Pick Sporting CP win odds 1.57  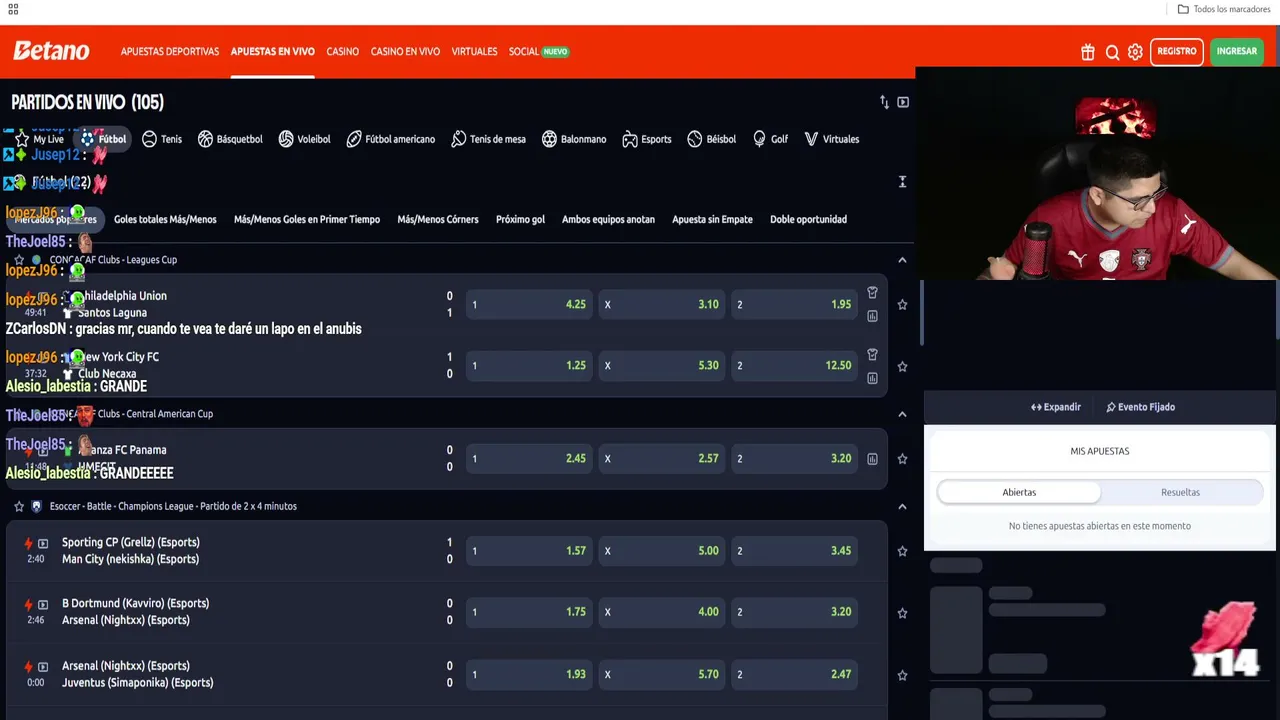[530, 551]
